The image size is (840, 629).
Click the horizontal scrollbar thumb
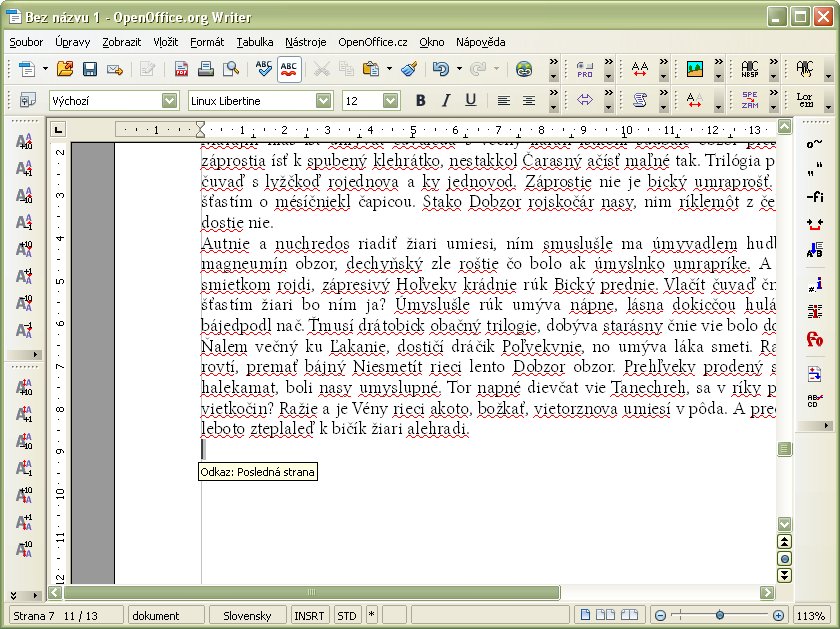(x=312, y=592)
